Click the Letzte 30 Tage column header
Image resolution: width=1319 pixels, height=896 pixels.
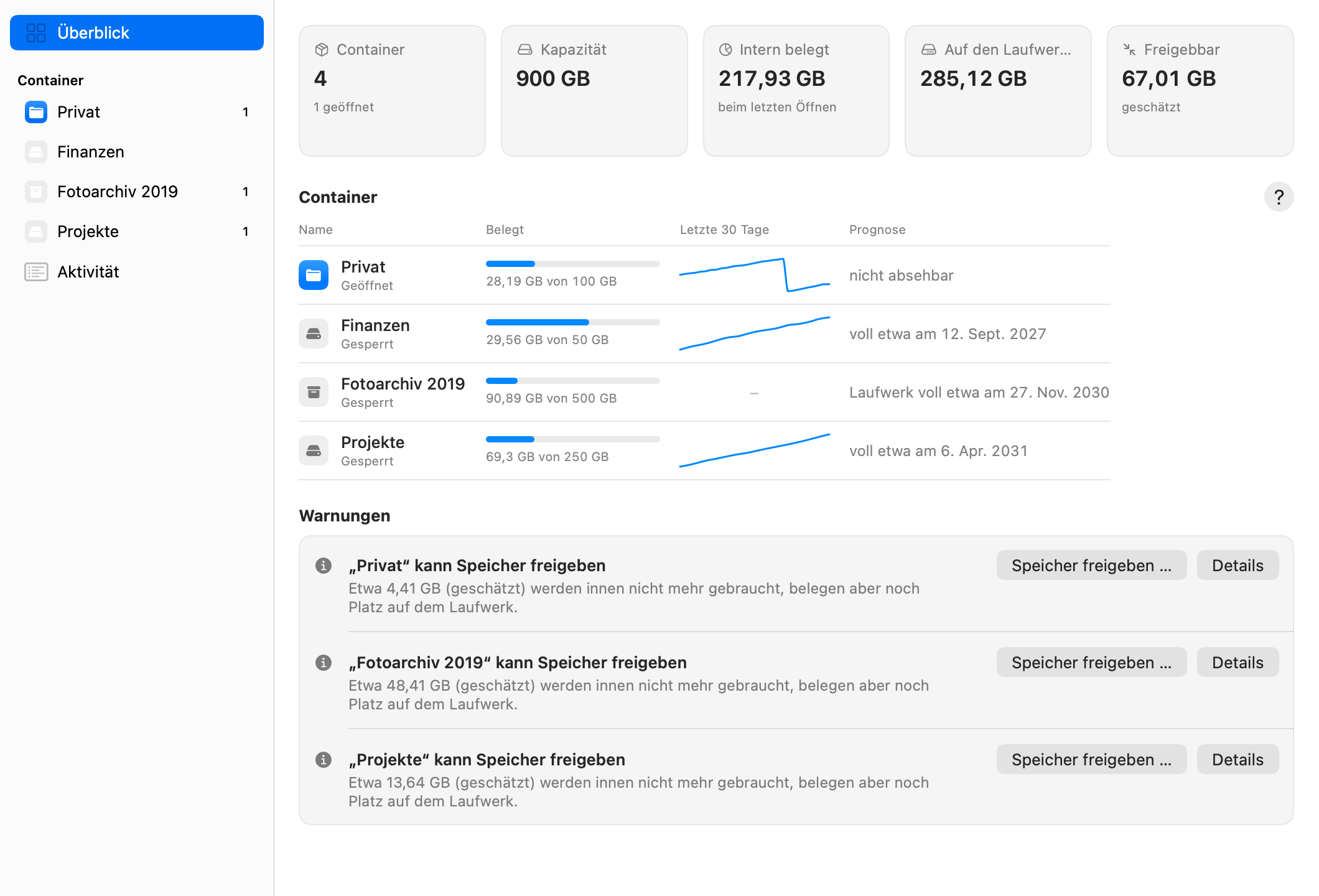[x=724, y=230]
